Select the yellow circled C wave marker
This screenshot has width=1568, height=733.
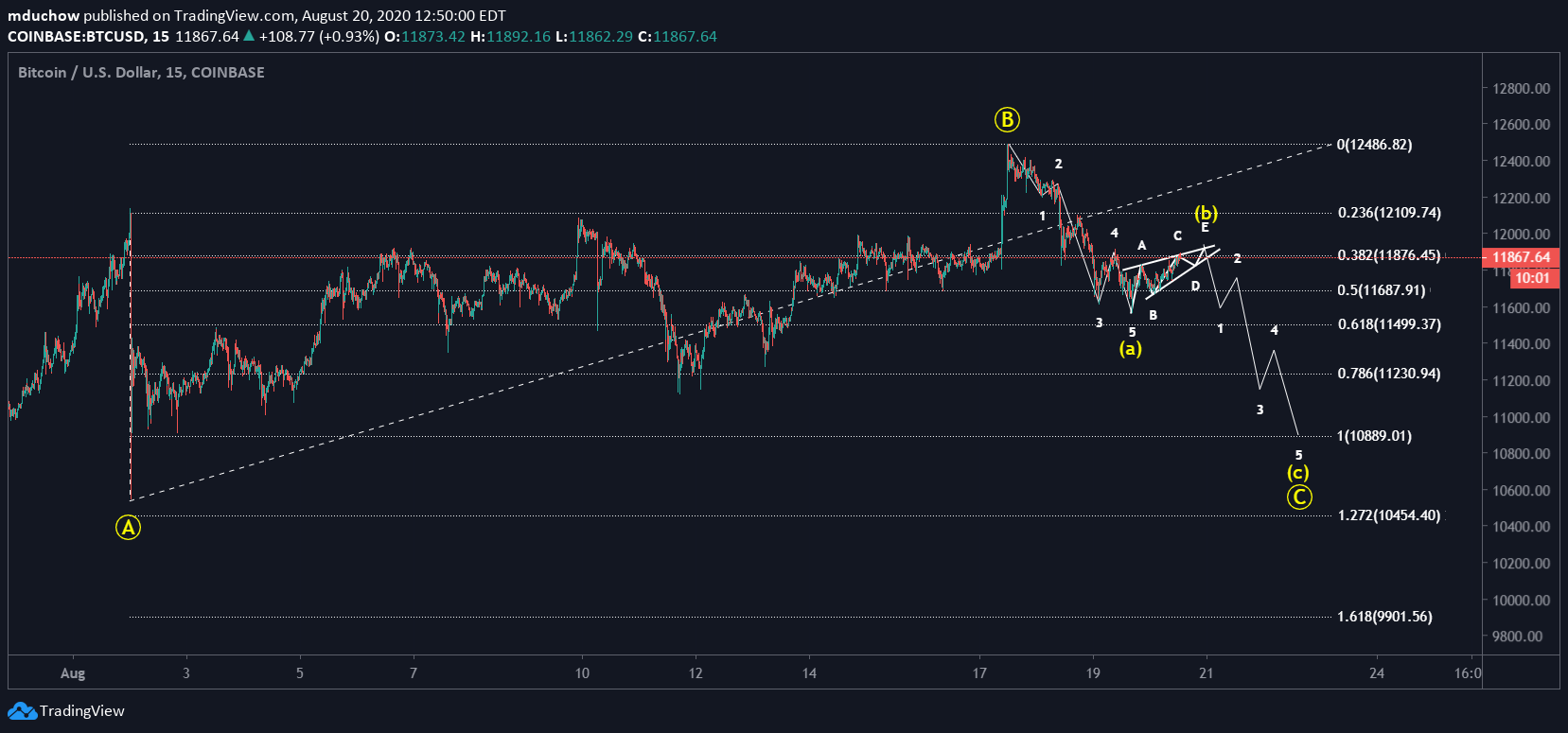1299,497
